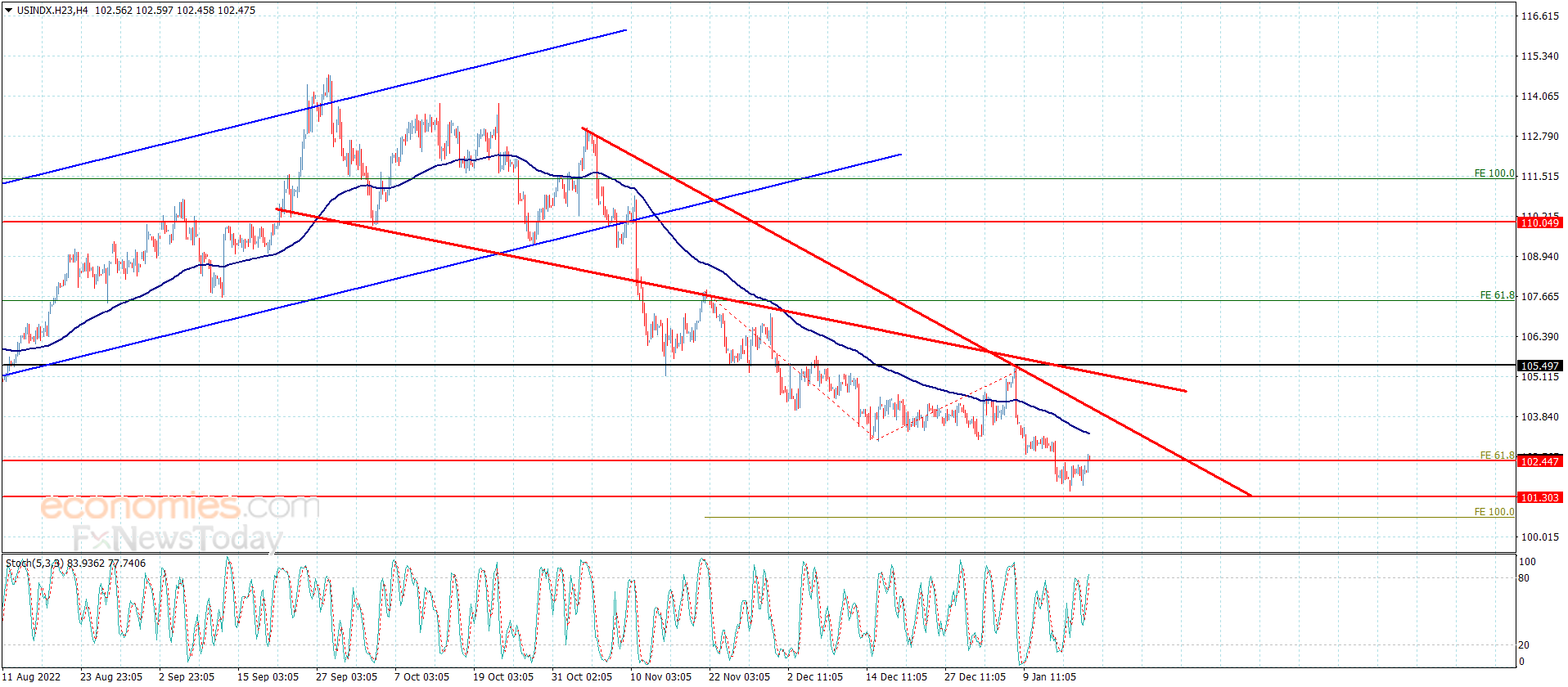Click the 14 Dec 11:05 time label
Screen dimensions: 1568x687
(x=896, y=676)
